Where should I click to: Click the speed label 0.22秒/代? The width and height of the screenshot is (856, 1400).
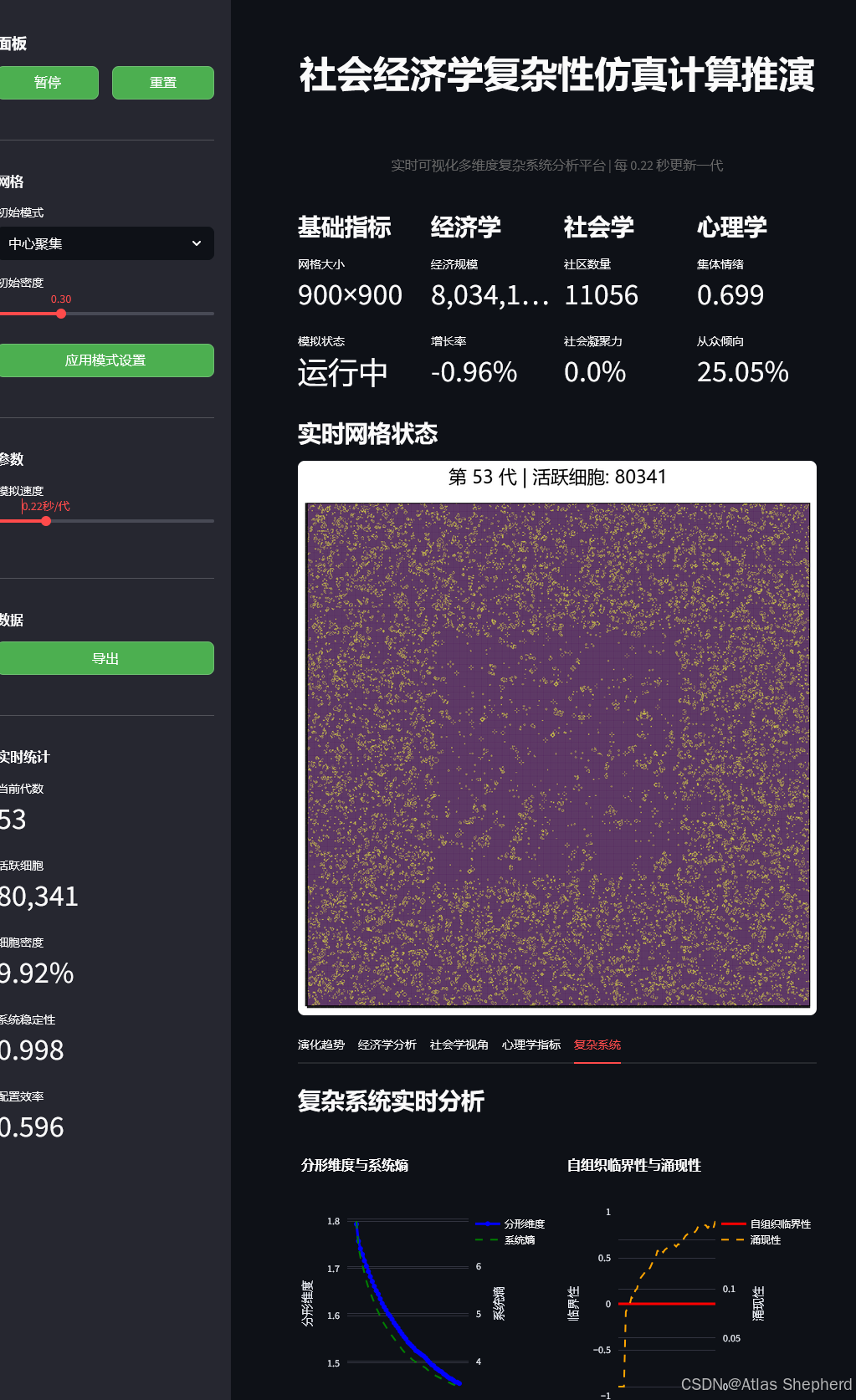47,506
